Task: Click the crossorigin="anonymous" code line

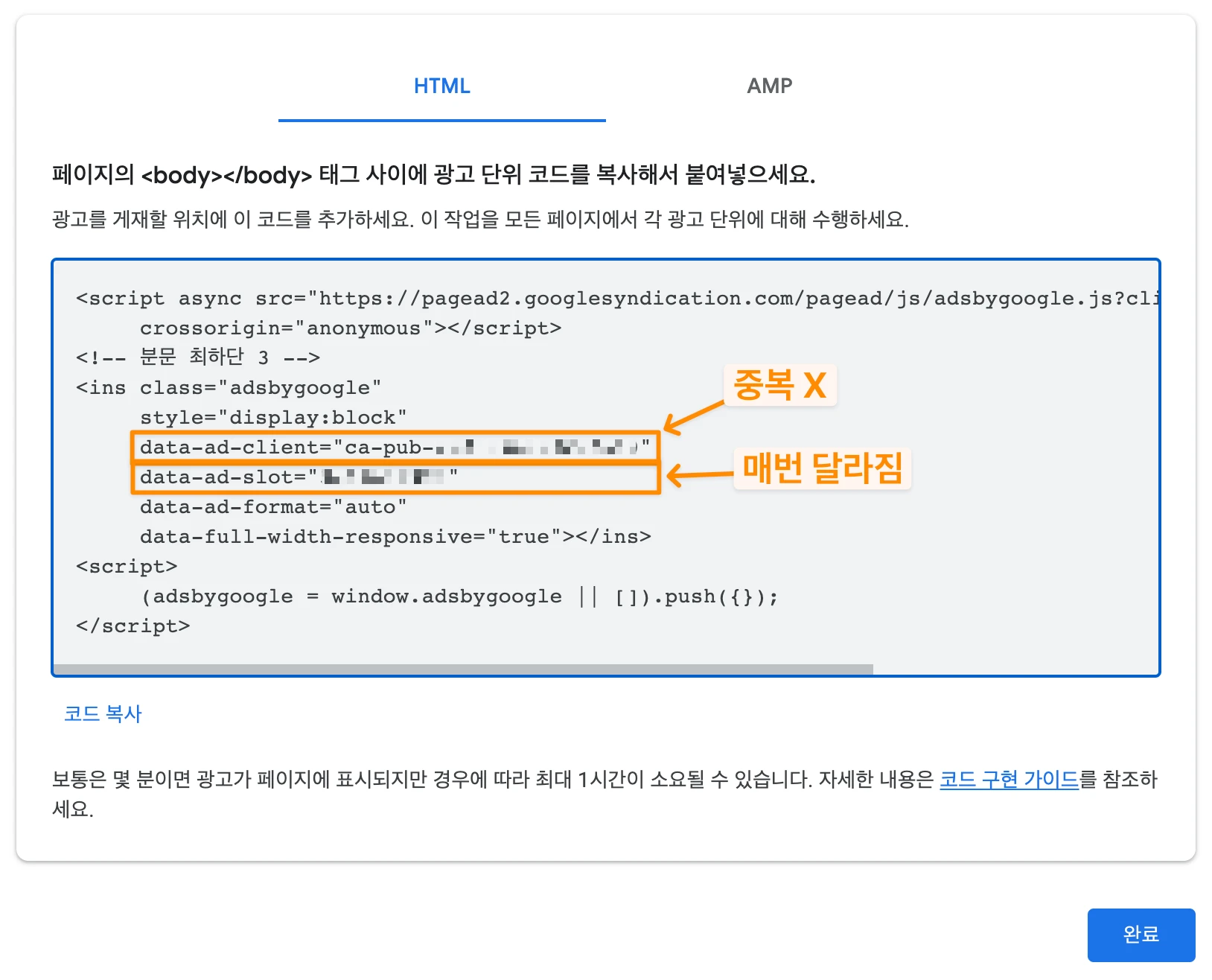Action: 351,328
